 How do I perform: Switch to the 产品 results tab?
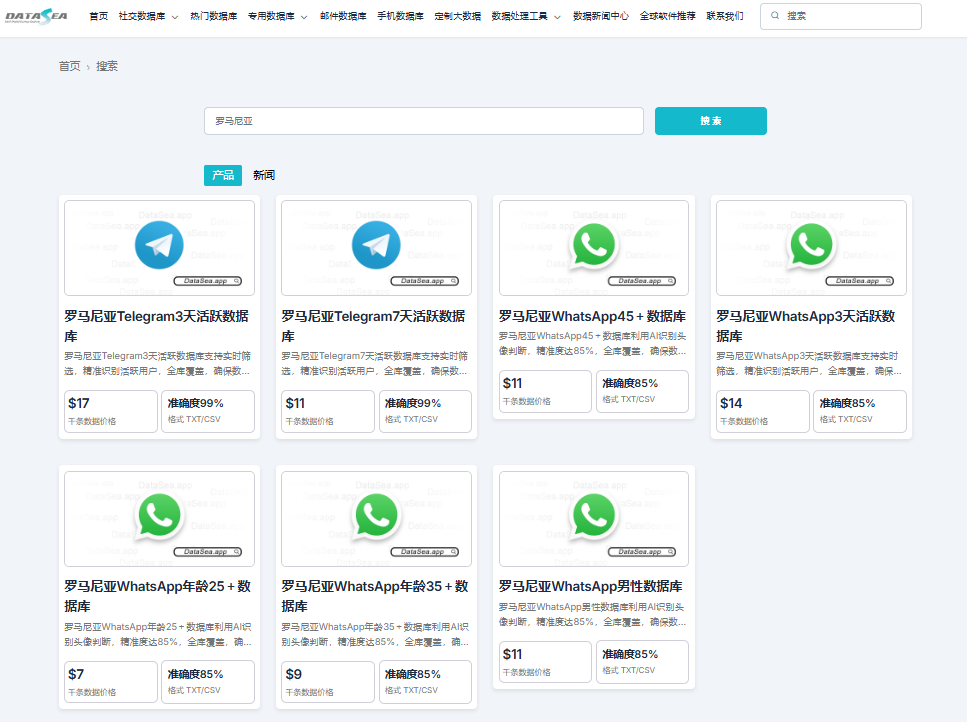223,175
